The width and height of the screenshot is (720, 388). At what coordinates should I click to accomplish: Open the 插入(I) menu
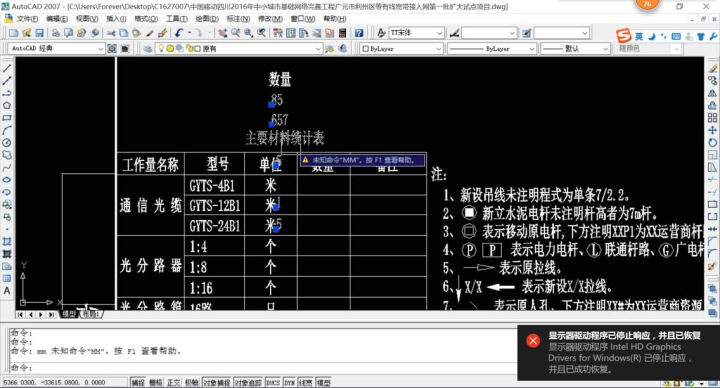pyautogui.click(x=116, y=19)
